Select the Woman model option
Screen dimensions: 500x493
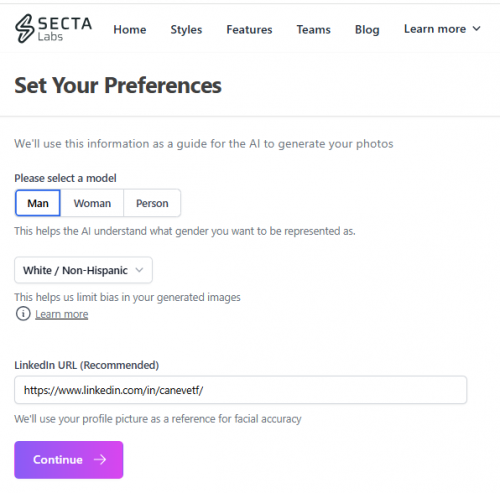[92, 203]
